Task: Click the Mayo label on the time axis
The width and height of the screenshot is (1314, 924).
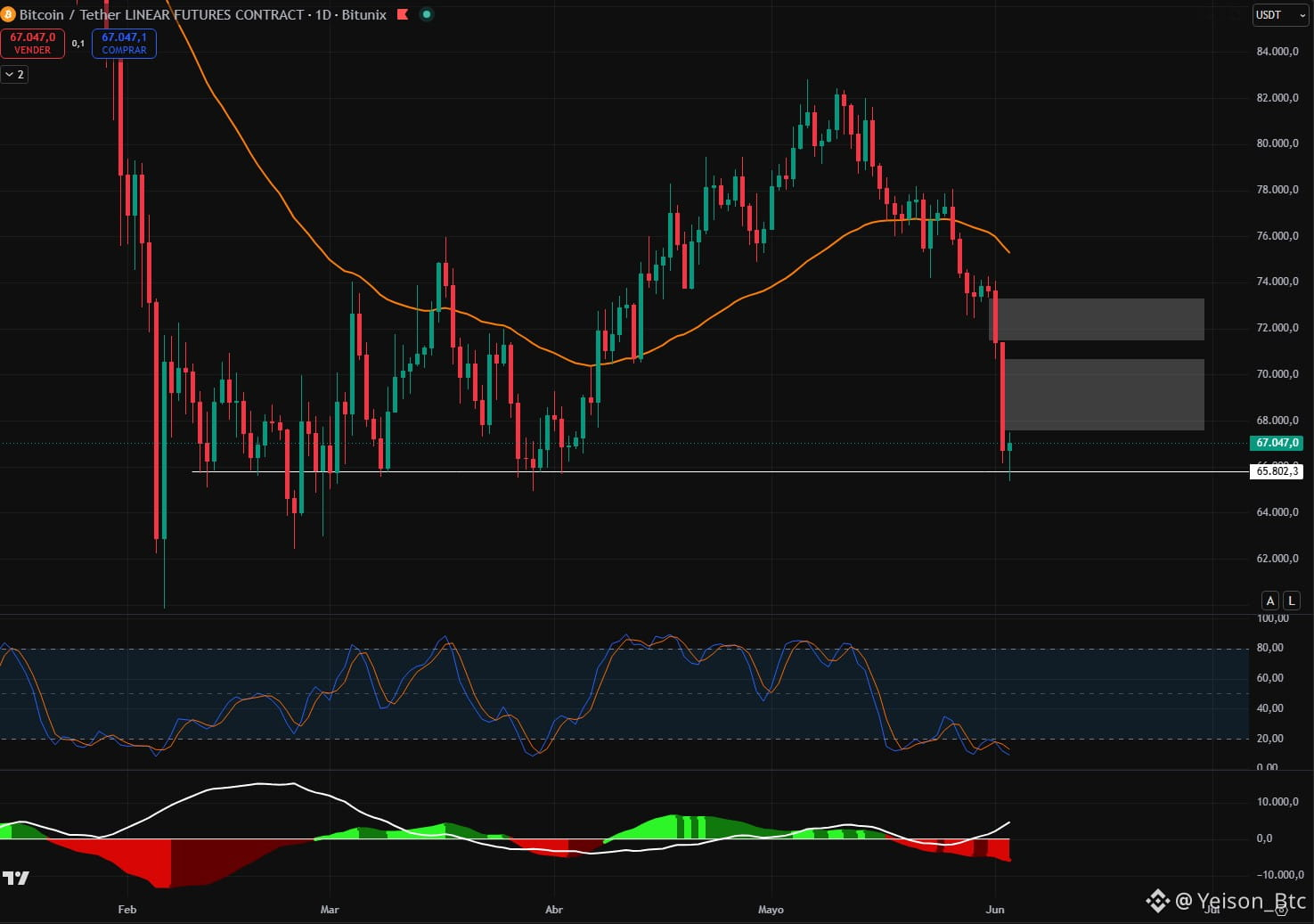Action: [771, 910]
